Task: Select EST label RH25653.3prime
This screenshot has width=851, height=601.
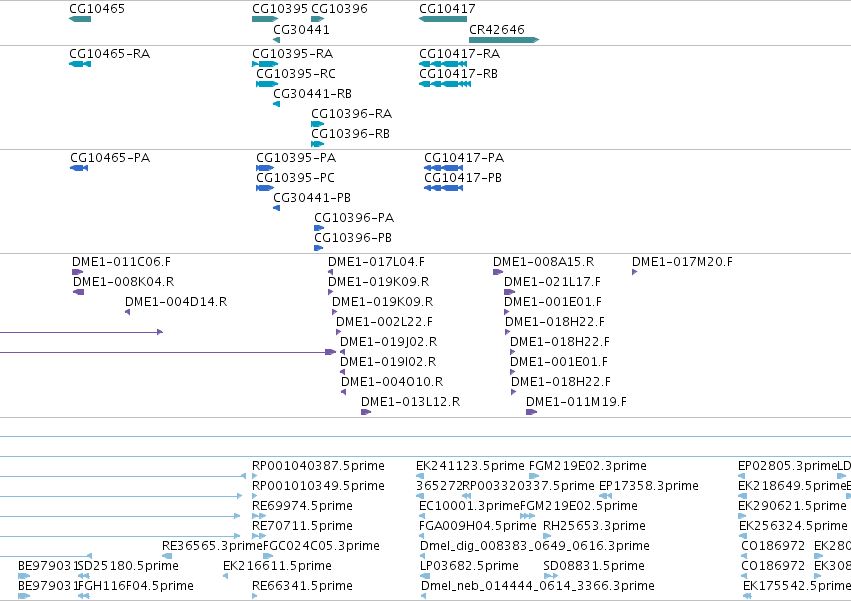Action: pos(594,527)
